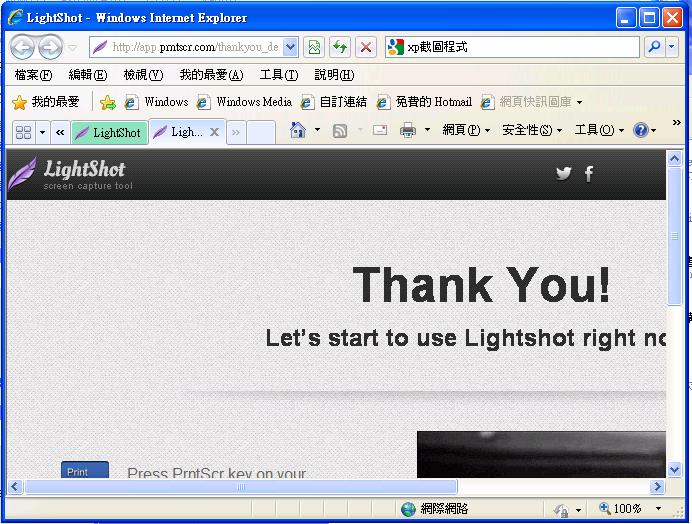Click the 100% zoom level button

coord(620,509)
